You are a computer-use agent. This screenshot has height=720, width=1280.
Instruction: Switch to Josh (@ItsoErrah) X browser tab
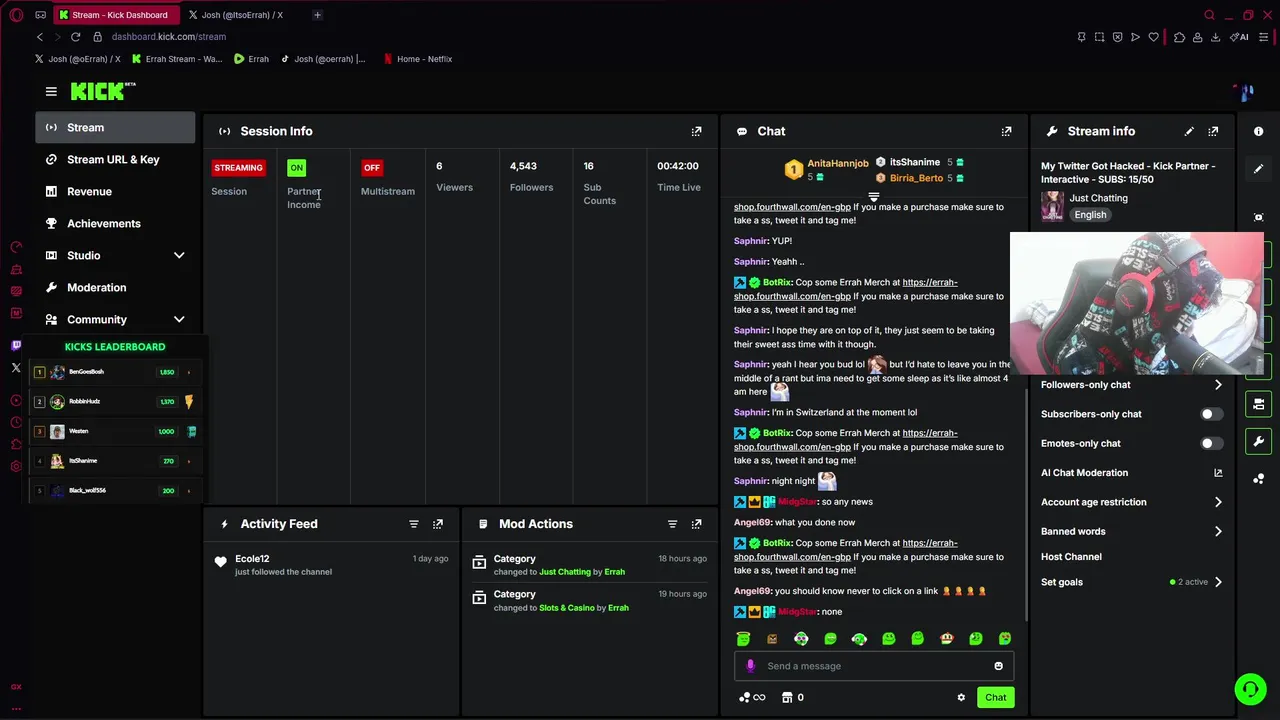point(241,15)
